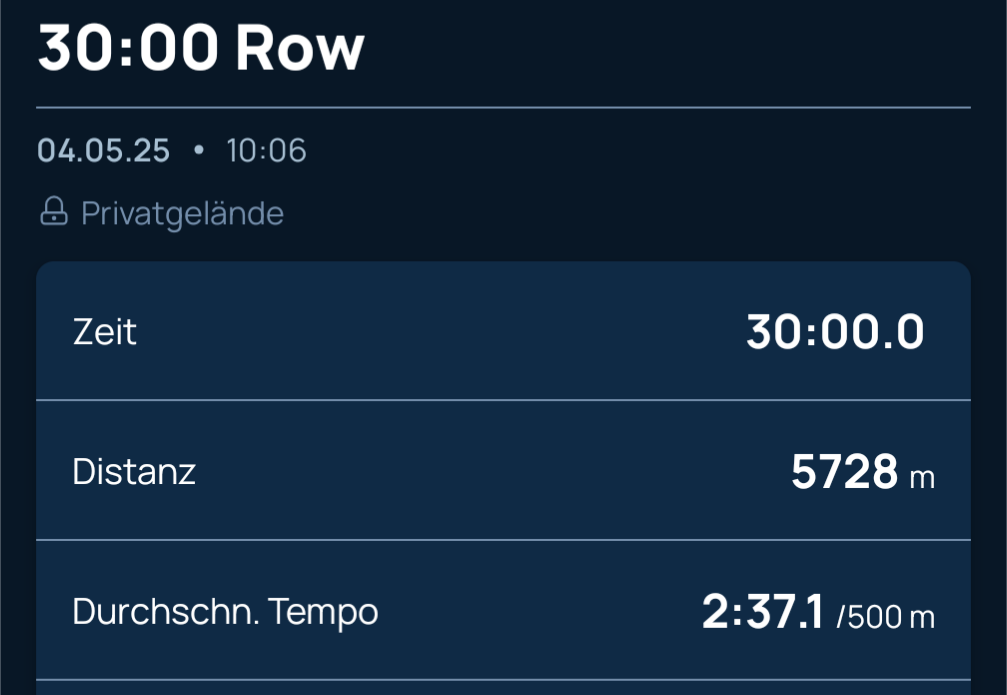Click the divider line below the title

click(x=504, y=107)
